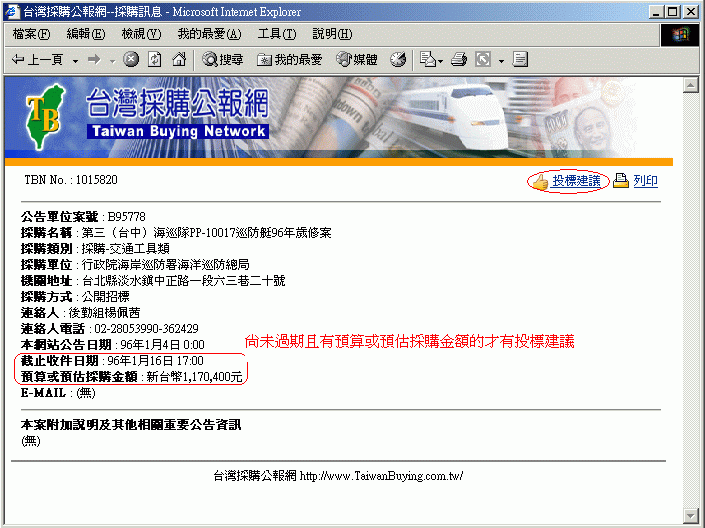Click the Size toolbar icon
Screen dimensions: 705x528
coord(483,59)
